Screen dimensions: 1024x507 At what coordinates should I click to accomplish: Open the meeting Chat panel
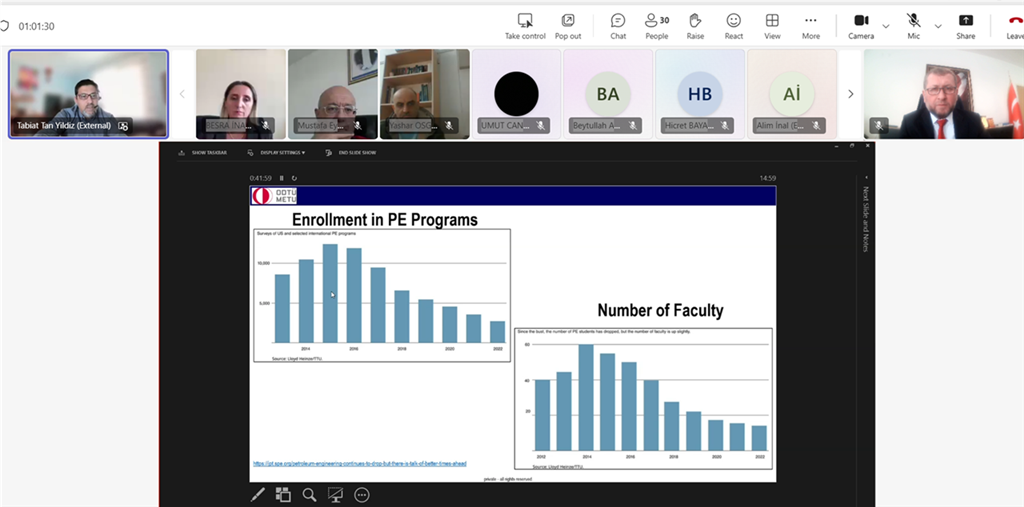(618, 26)
